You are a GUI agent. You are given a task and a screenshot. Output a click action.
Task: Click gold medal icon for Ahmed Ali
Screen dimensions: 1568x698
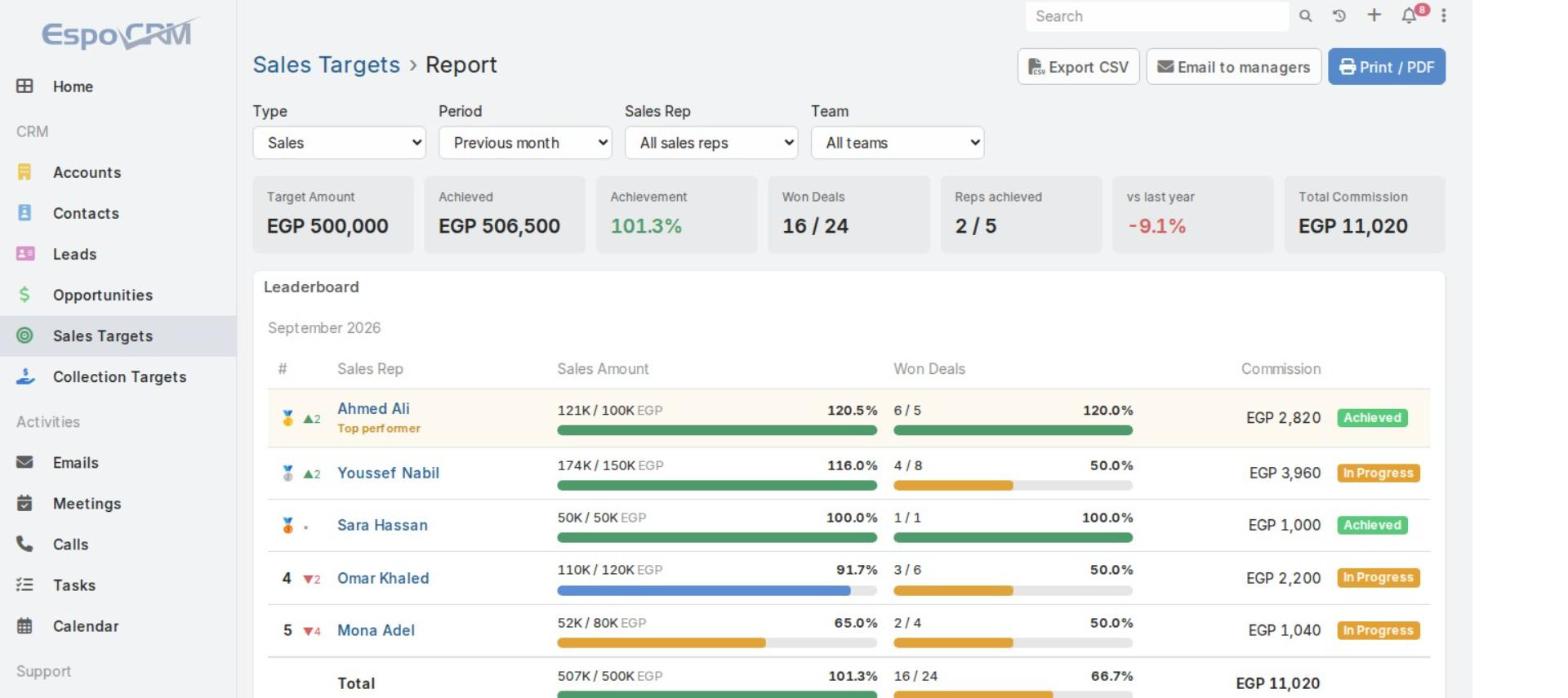click(288, 419)
